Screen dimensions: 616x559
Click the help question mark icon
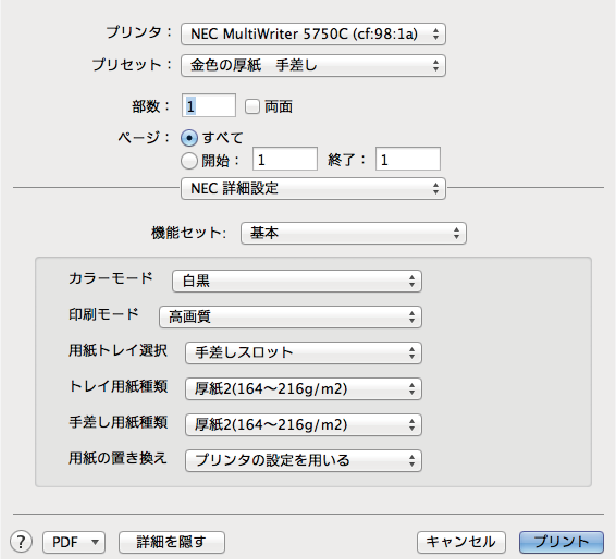[x=20, y=542]
